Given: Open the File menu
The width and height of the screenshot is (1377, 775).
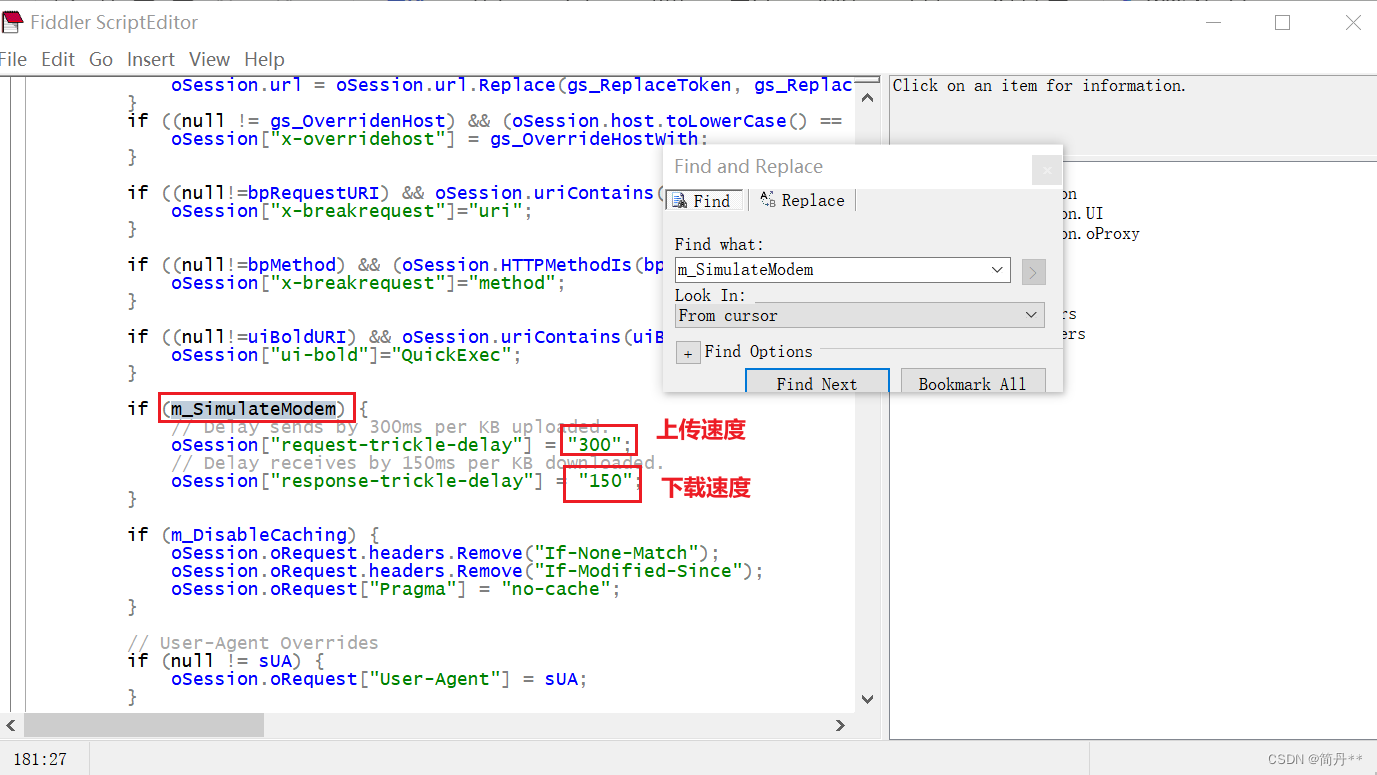Looking at the screenshot, I should 14,59.
